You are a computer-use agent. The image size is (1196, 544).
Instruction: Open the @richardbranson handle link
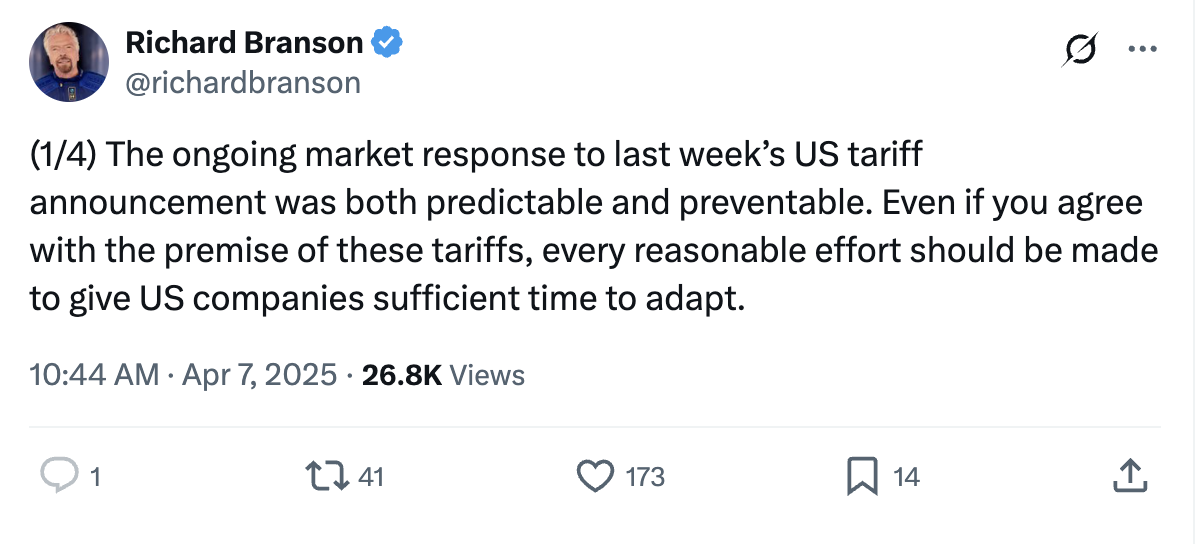243,82
